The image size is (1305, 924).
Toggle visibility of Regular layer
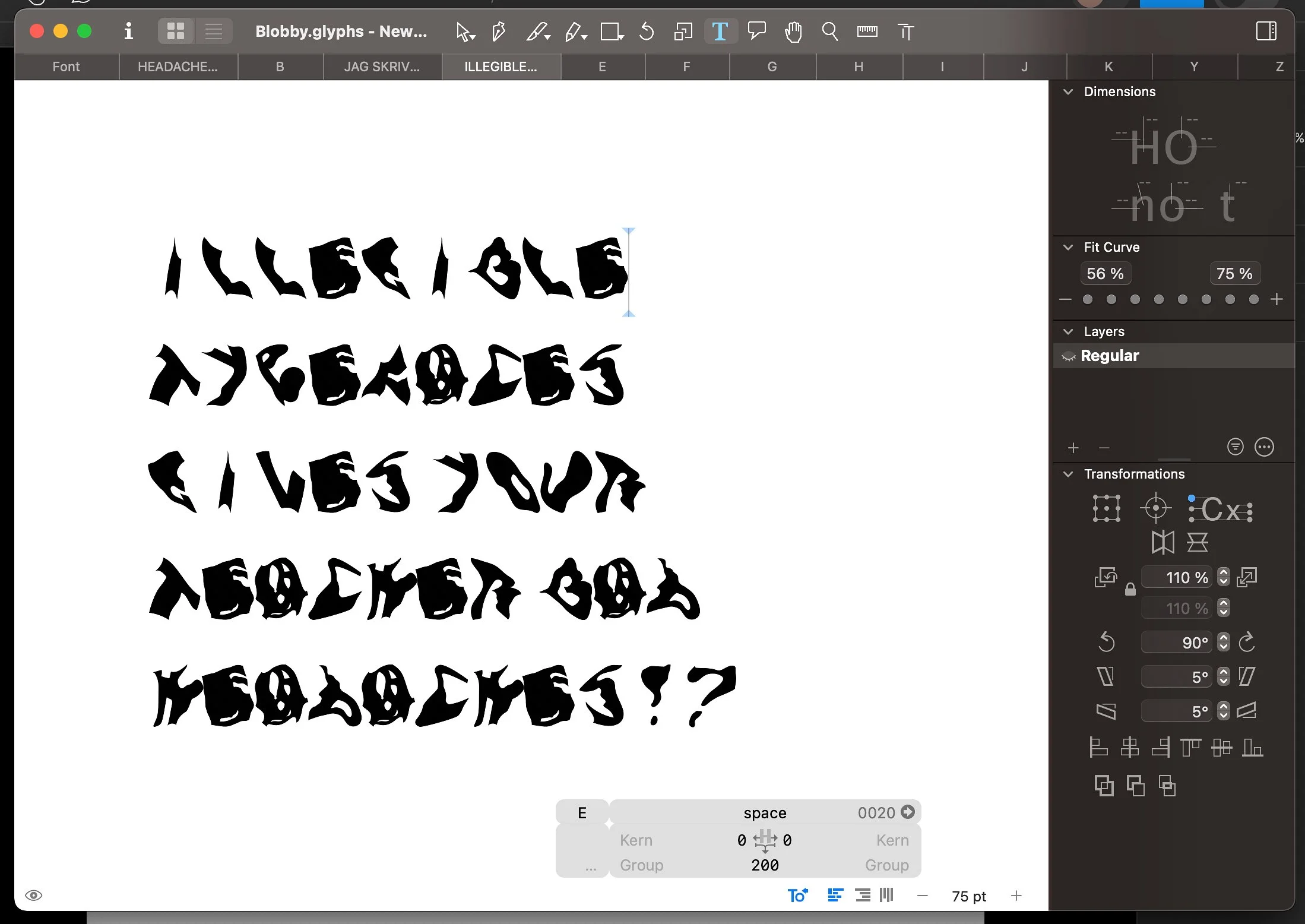pos(1068,356)
